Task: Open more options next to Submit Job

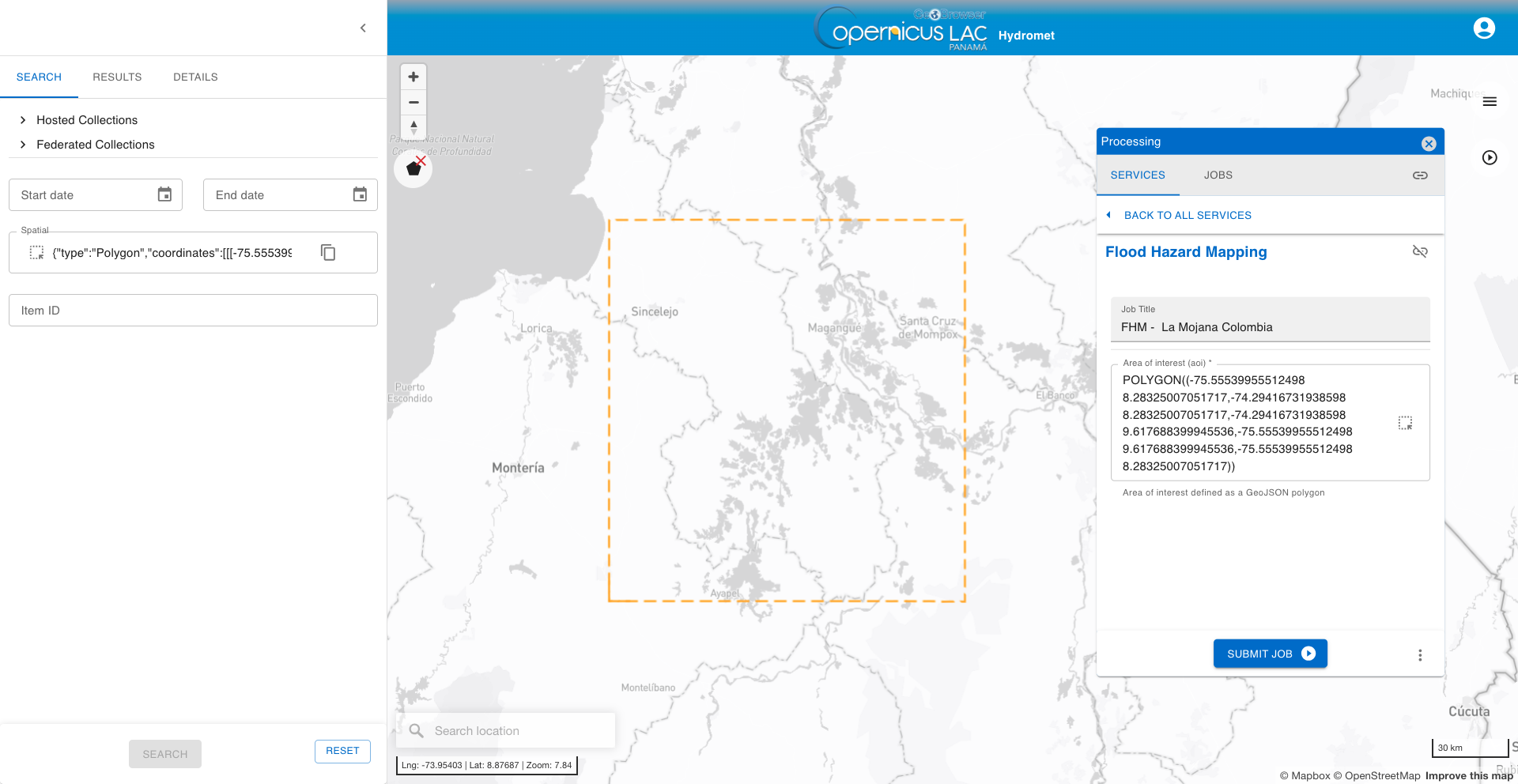Action: coord(1420,655)
